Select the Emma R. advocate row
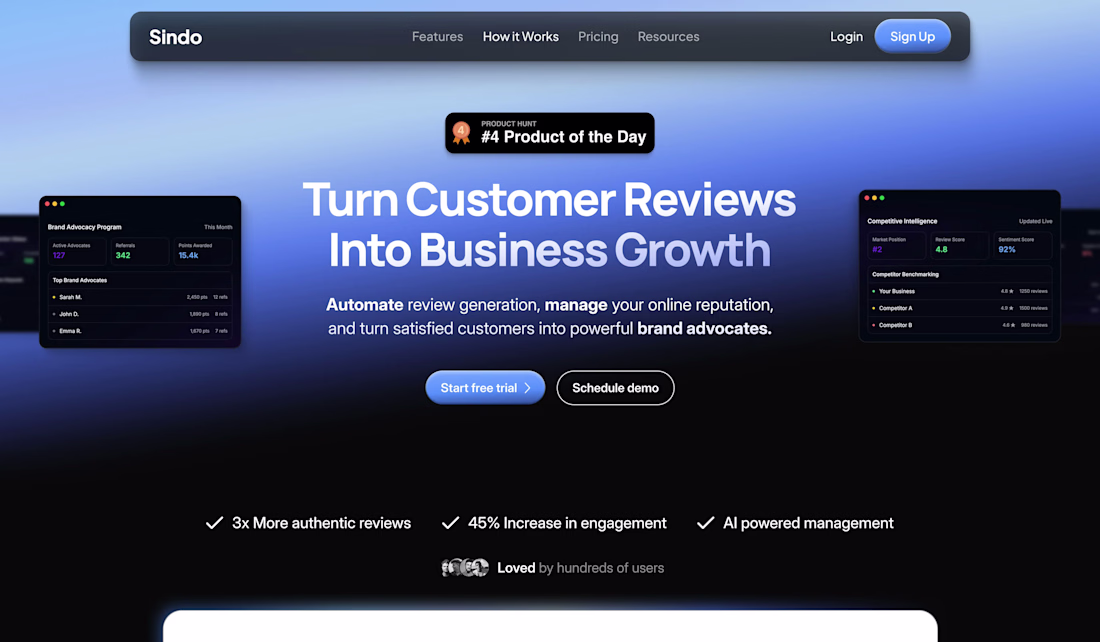The height and width of the screenshot is (642, 1100). point(140,330)
